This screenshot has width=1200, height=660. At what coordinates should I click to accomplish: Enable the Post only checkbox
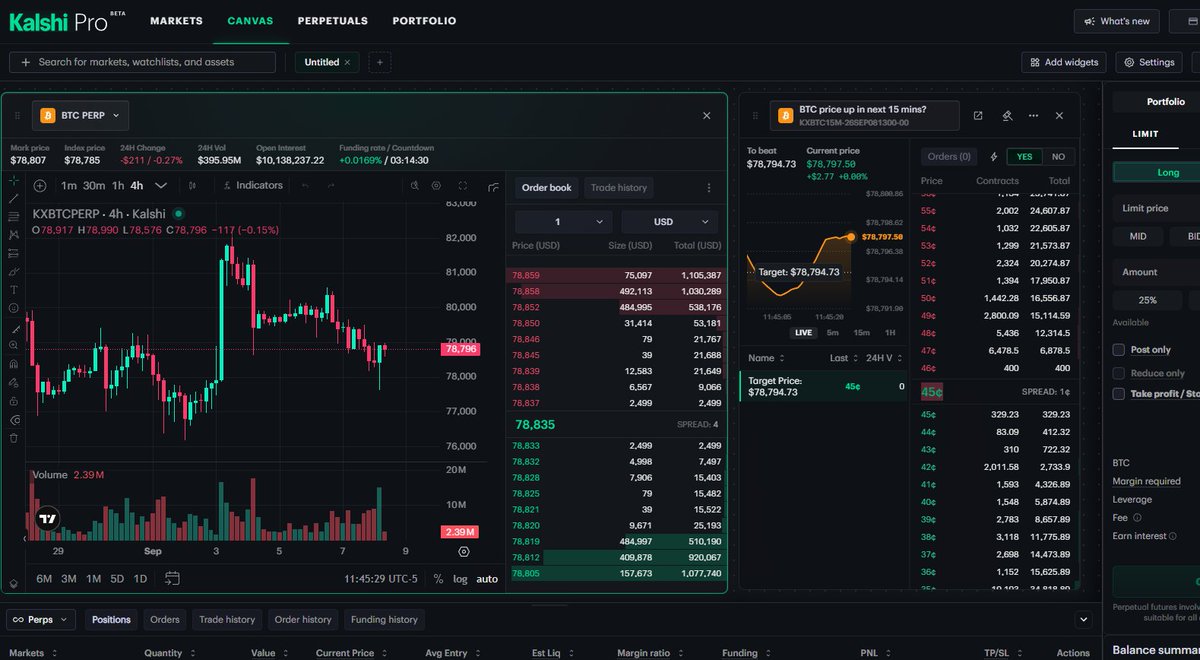click(x=1119, y=350)
